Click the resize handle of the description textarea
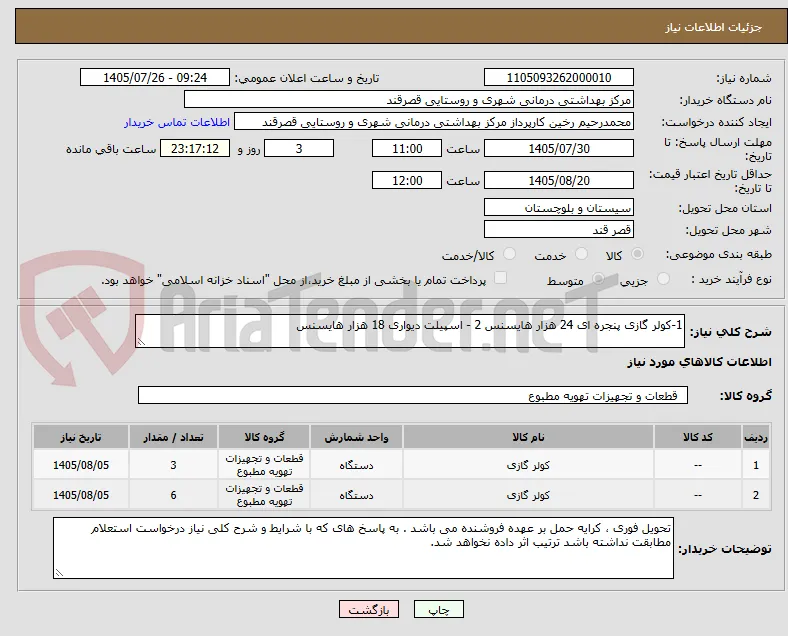 [x=141, y=343]
